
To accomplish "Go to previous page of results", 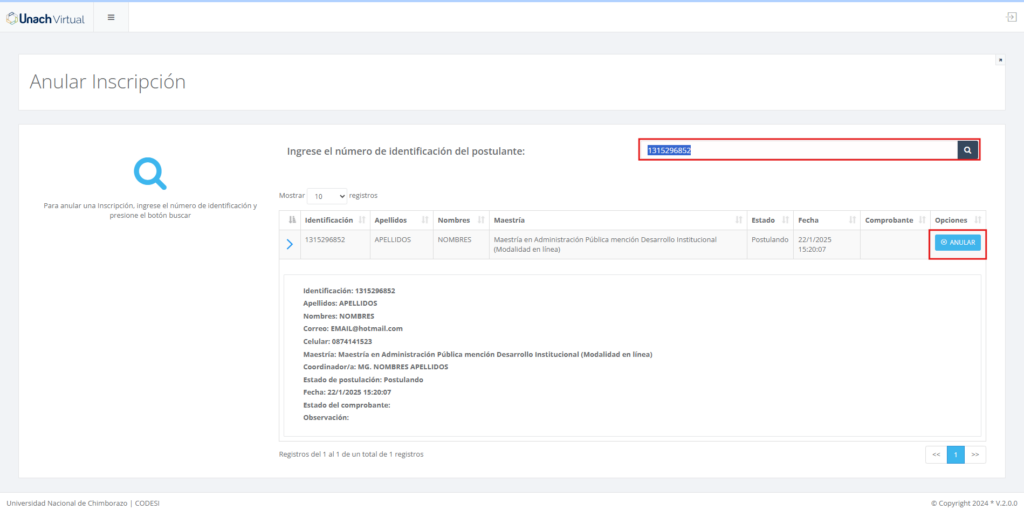I will (936, 454).
